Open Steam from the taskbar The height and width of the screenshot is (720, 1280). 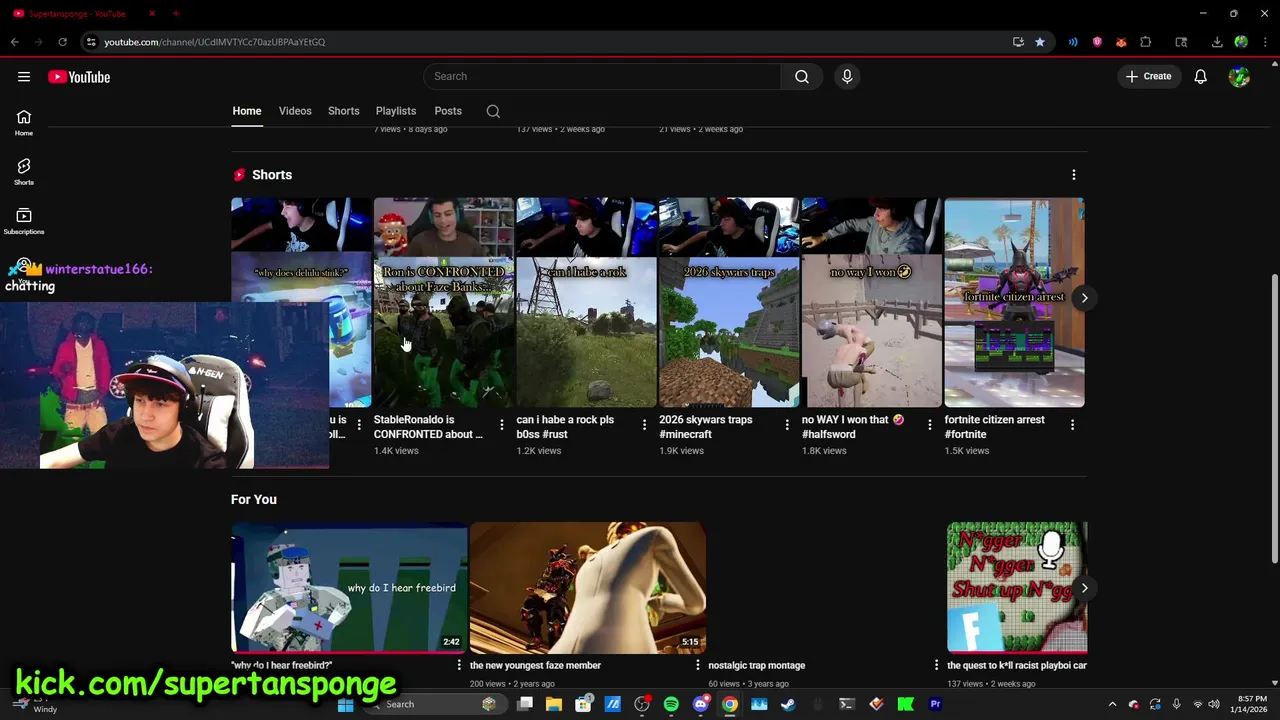(x=788, y=704)
